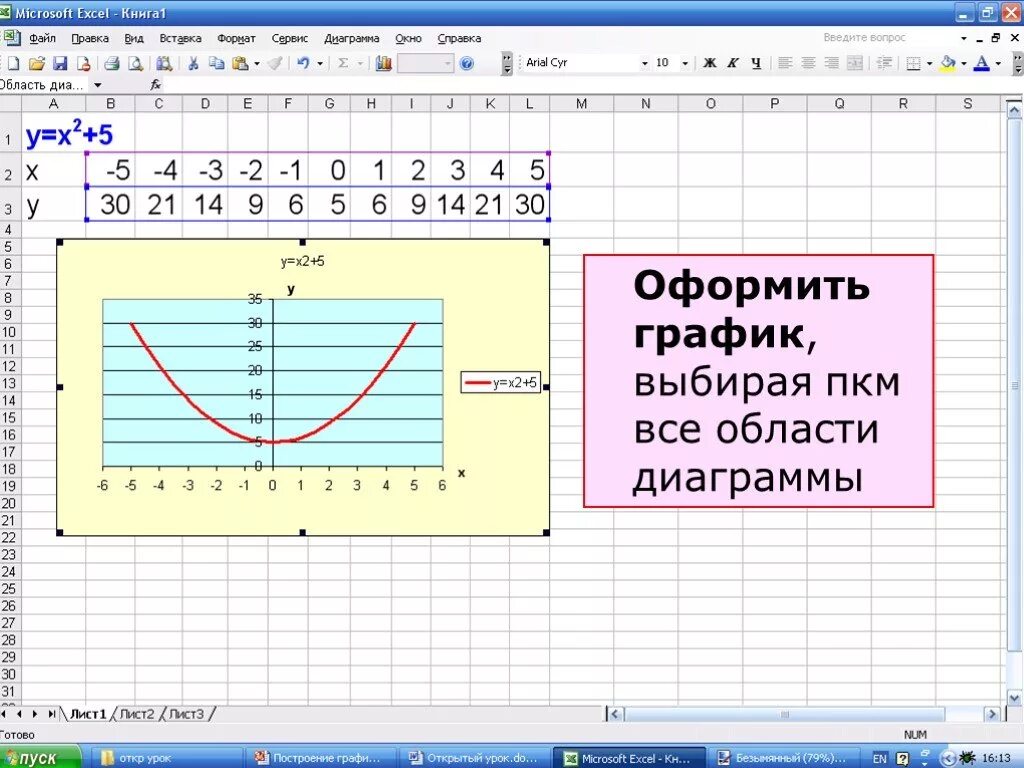Image resolution: width=1024 pixels, height=768 pixels.
Task: Open the zoom percentage combo box
Action: 425,63
